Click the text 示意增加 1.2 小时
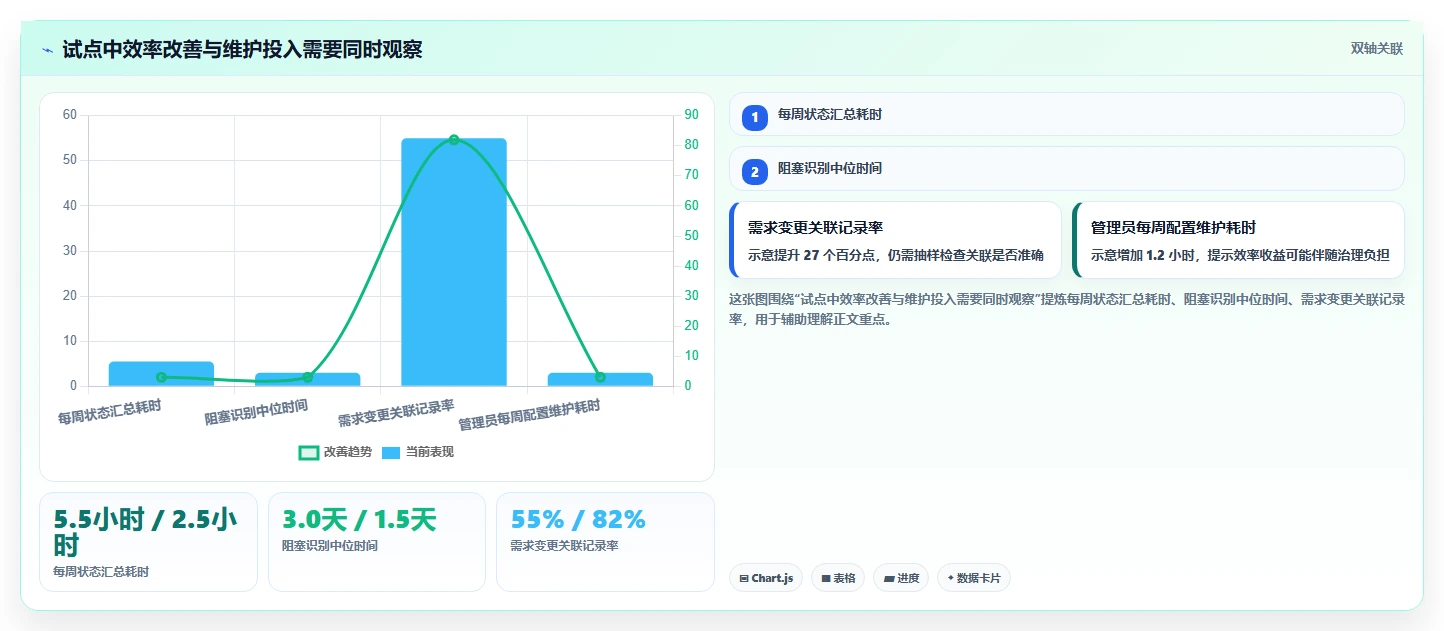The width and height of the screenshot is (1444, 631). click(x=1145, y=255)
